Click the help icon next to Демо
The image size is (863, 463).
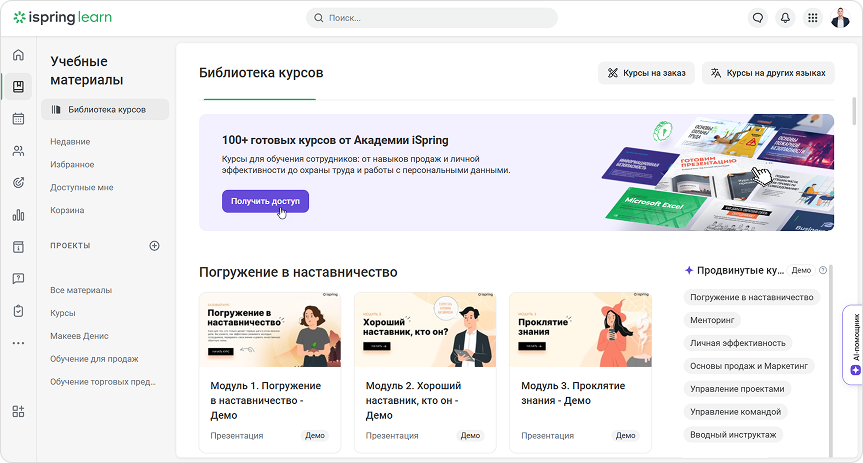823,270
